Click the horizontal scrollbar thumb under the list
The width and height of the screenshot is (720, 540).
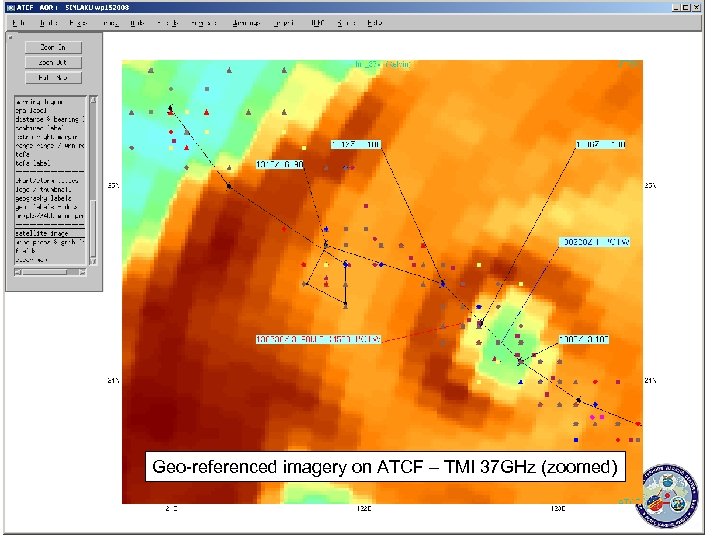tap(45, 272)
